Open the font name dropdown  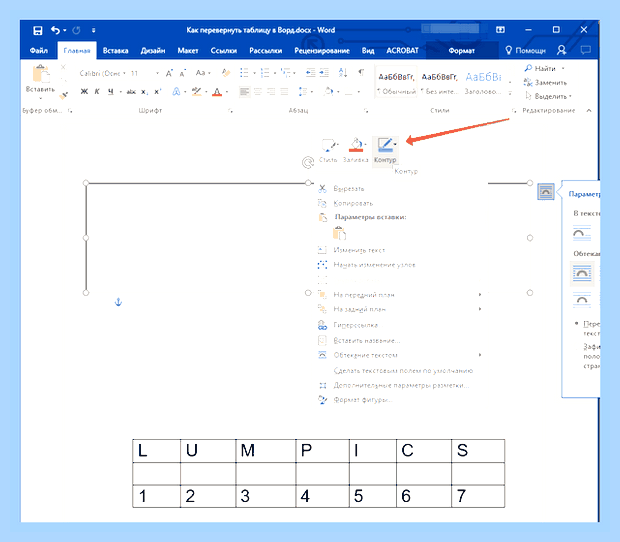102,73
